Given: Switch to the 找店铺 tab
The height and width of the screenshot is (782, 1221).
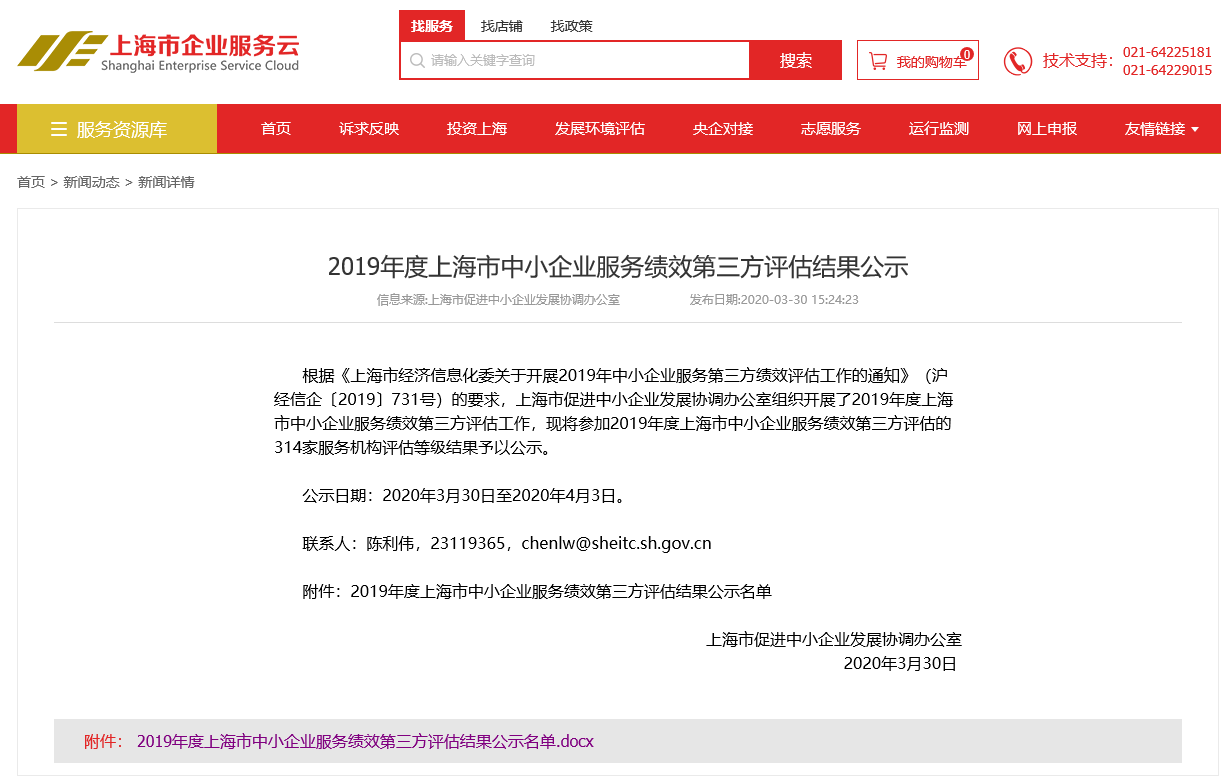Looking at the screenshot, I should tap(502, 26).
